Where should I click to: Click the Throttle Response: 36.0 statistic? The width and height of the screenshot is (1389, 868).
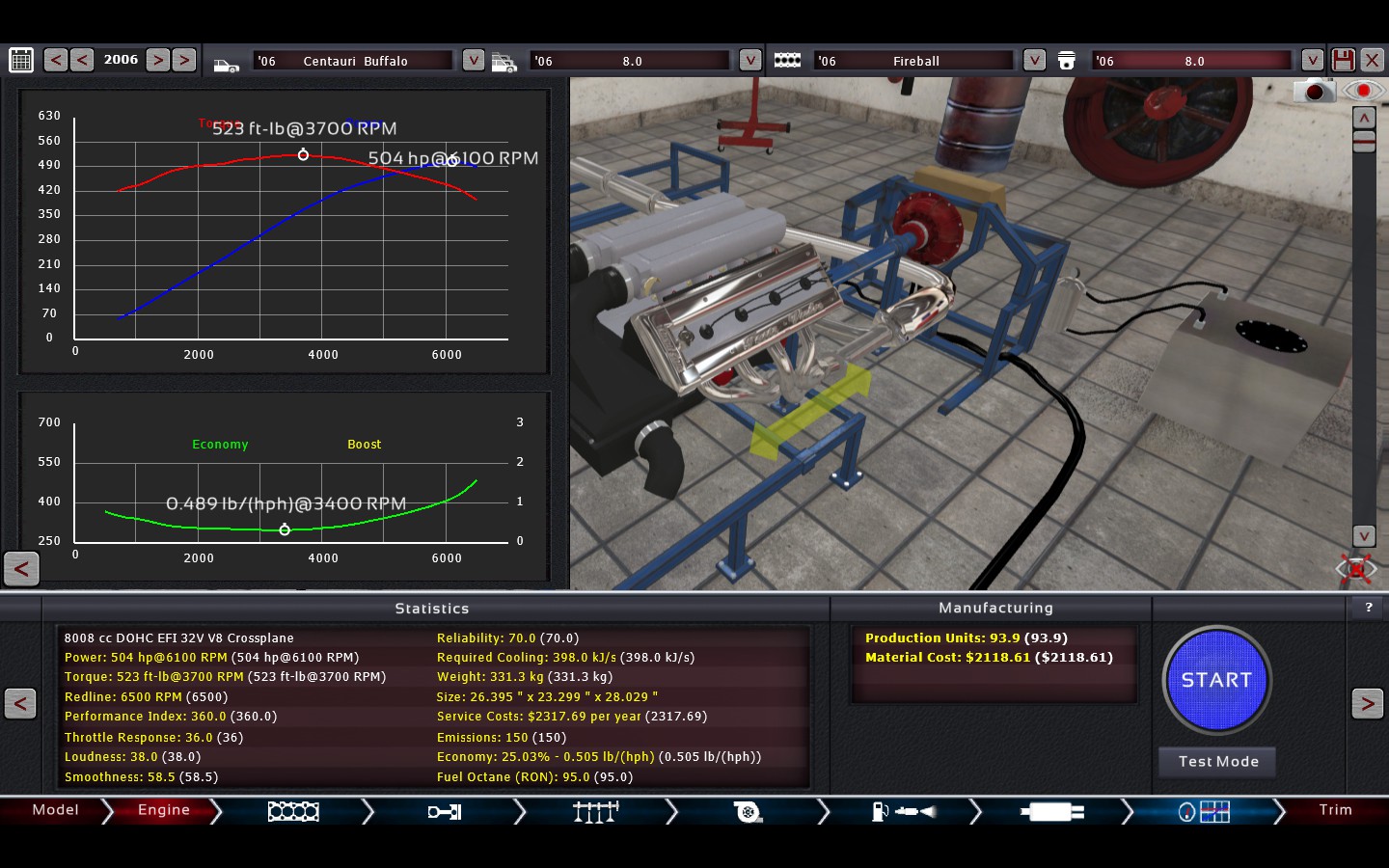point(153,738)
